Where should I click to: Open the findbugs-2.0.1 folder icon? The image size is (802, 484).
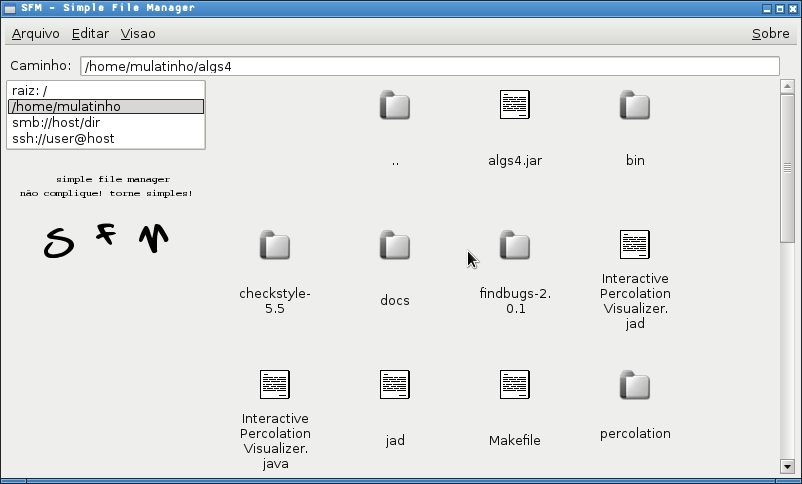pos(515,245)
